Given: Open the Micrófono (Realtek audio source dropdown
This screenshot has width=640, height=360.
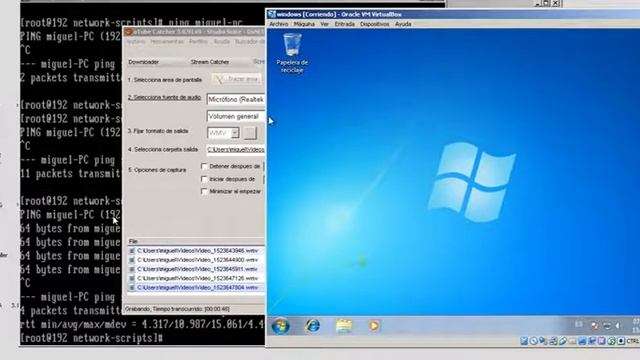Looking at the screenshot, I should pyautogui.click(x=236, y=99).
